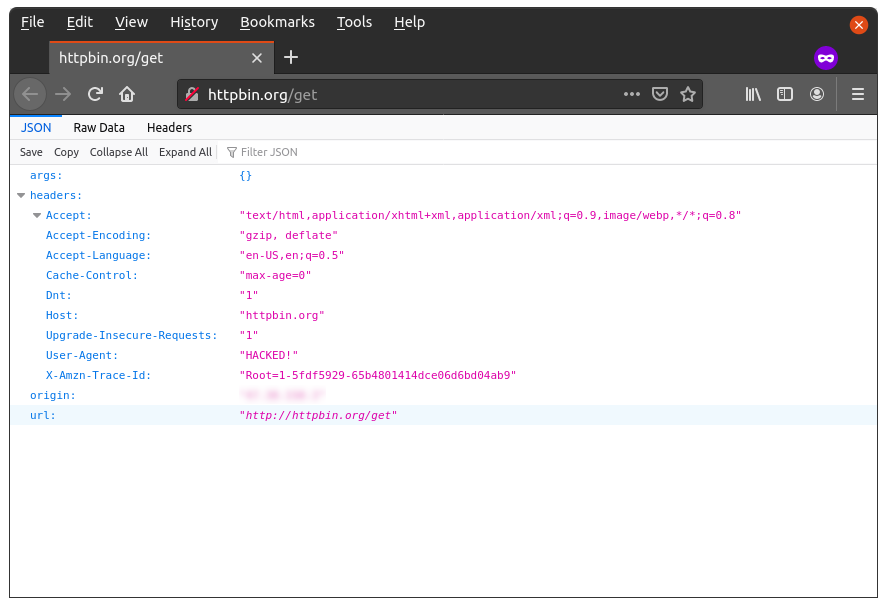Switch to the Headers tab
This screenshot has width=887, height=607.
click(x=169, y=128)
